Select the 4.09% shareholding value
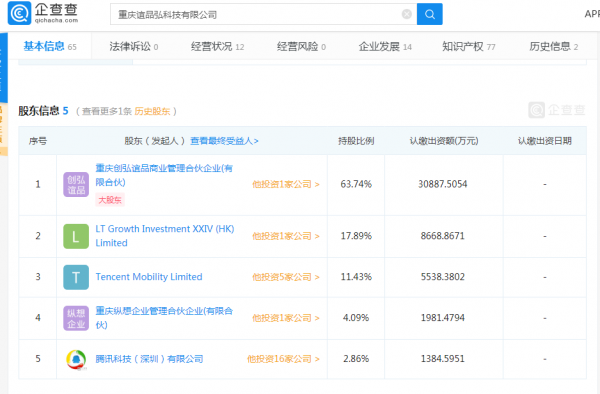This screenshot has height=394, width=600. (356, 317)
